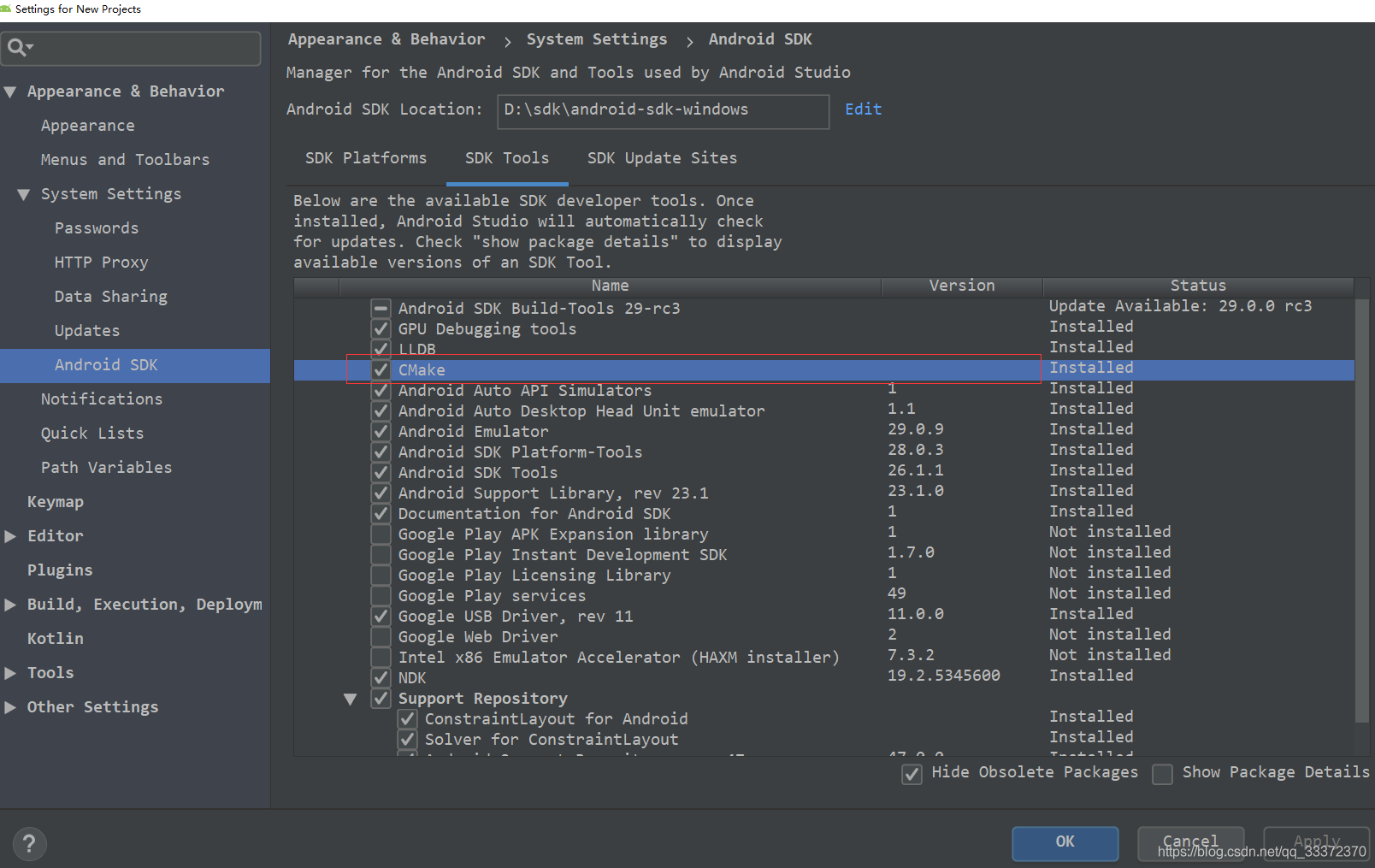Open Notifications settings
Viewport: 1375px width, 868px height.
101,399
